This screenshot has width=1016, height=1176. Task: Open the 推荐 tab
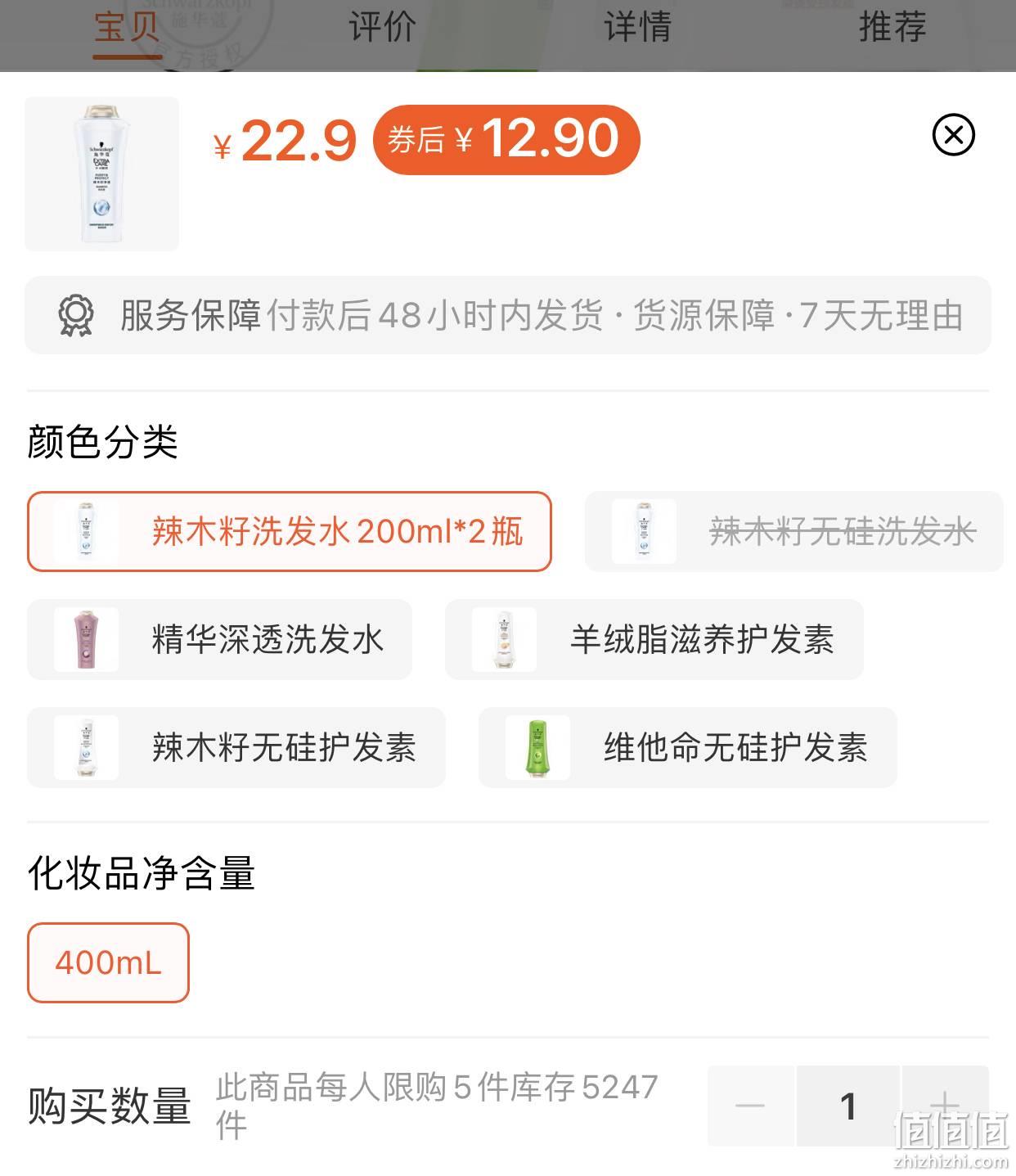tap(892, 27)
